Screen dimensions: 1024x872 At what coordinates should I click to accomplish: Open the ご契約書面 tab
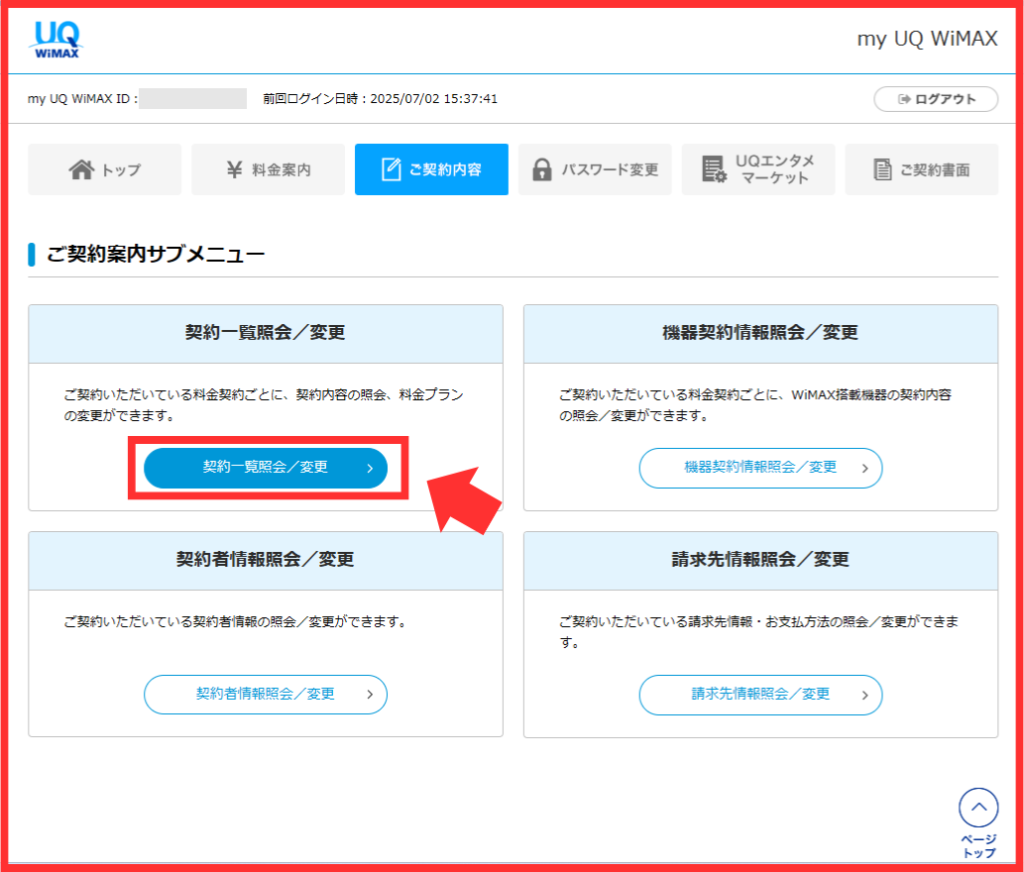(x=921, y=169)
